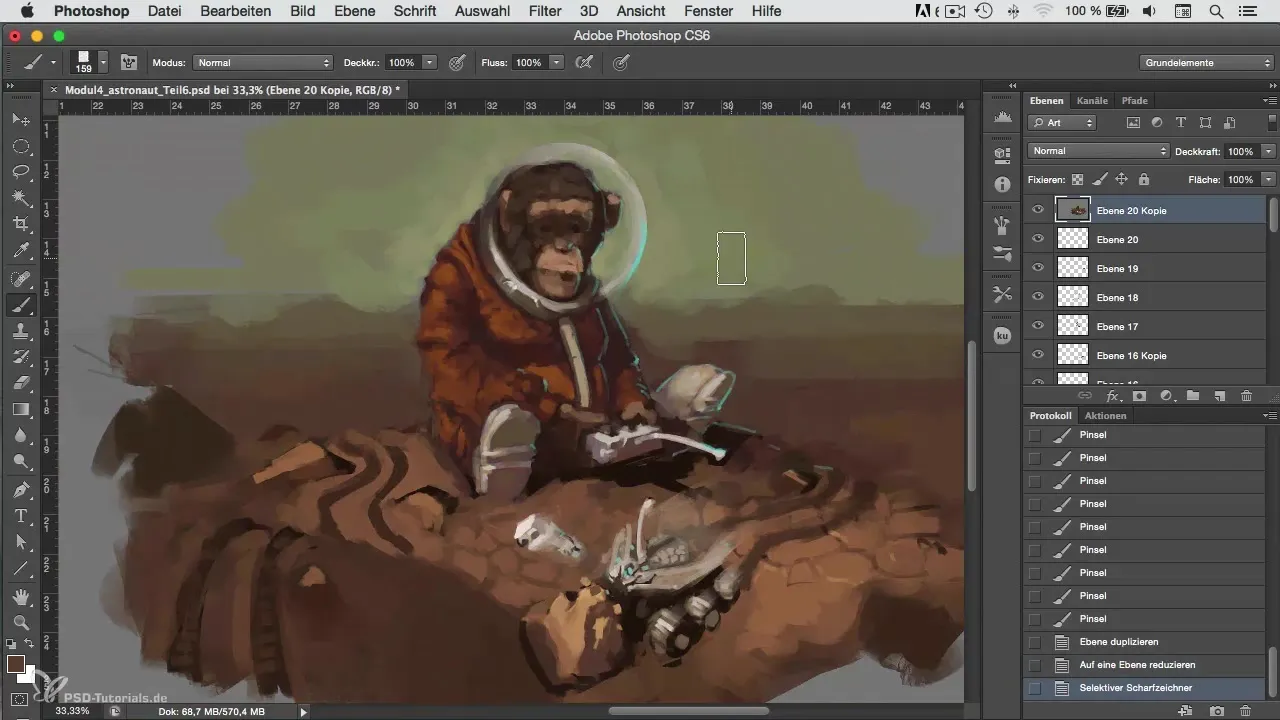Open the Deckkr. opacity dropdown arrow
Viewport: 1280px width, 720px height.
point(430,62)
